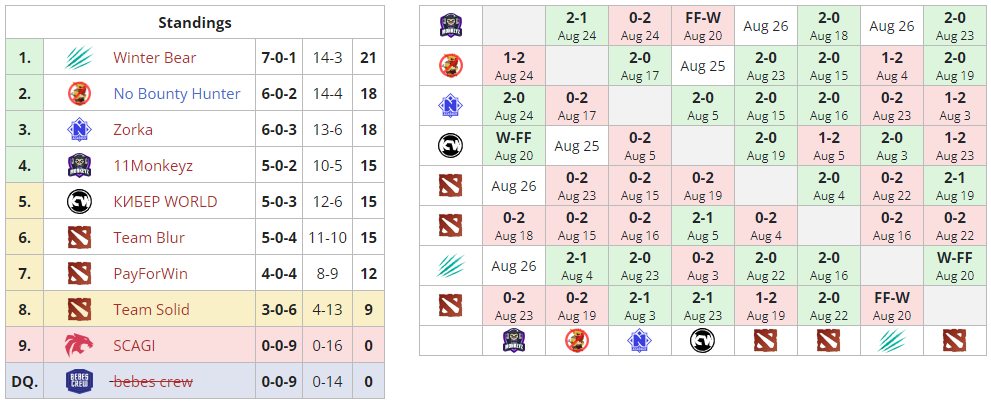Open the Winter Bear team name link
The width and height of the screenshot is (991, 401).
click(x=154, y=58)
